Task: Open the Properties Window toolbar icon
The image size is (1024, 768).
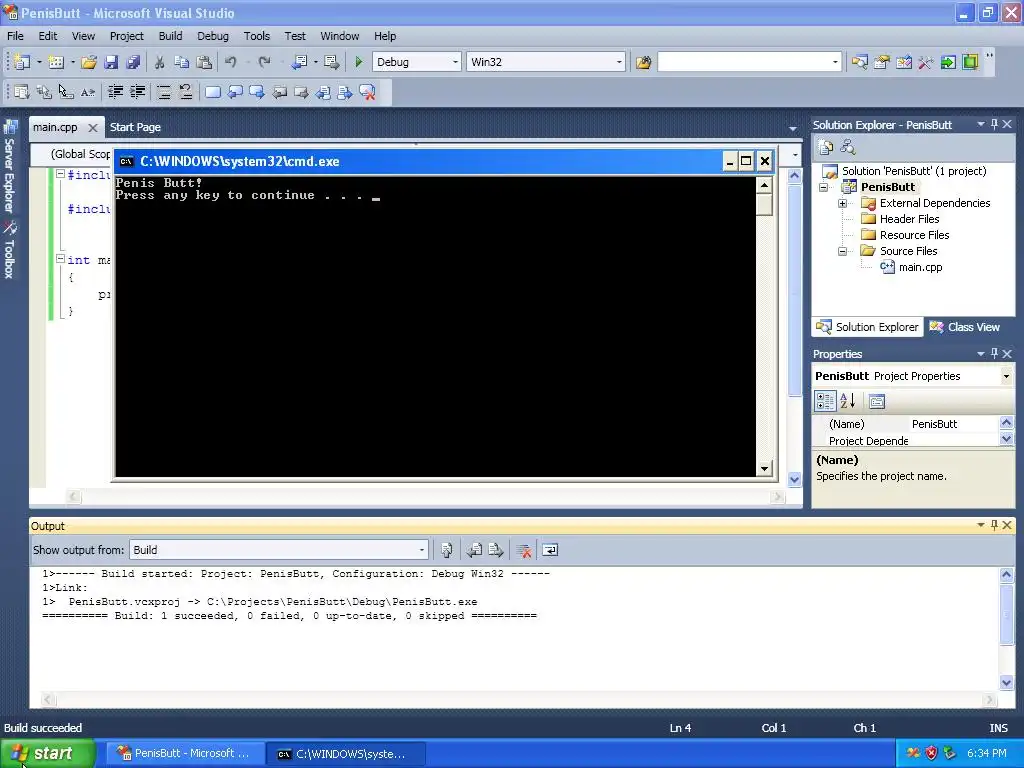Action: click(x=882, y=62)
